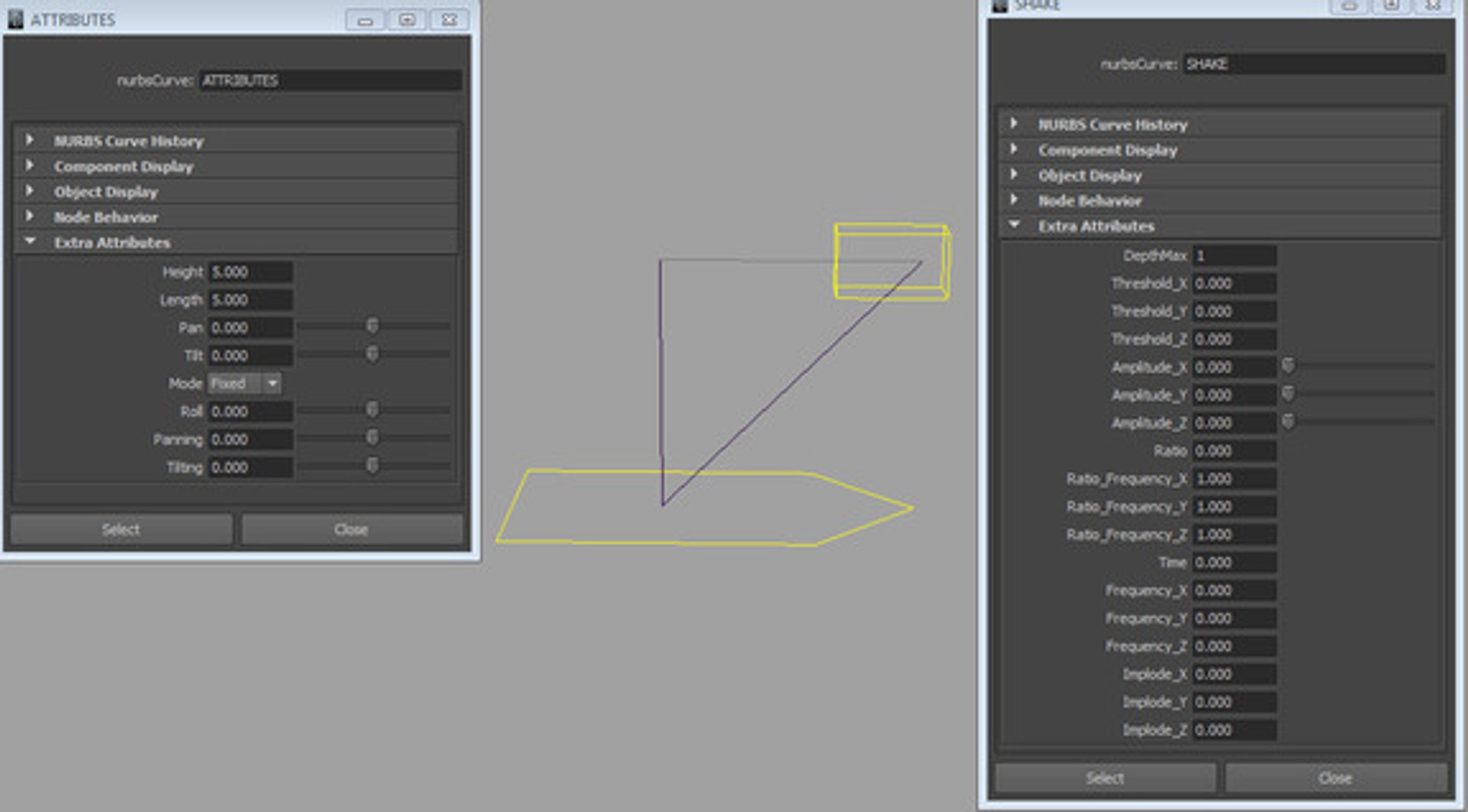This screenshot has width=1468, height=812.
Task: Click the Threshold_X value field
Action: 1234,283
